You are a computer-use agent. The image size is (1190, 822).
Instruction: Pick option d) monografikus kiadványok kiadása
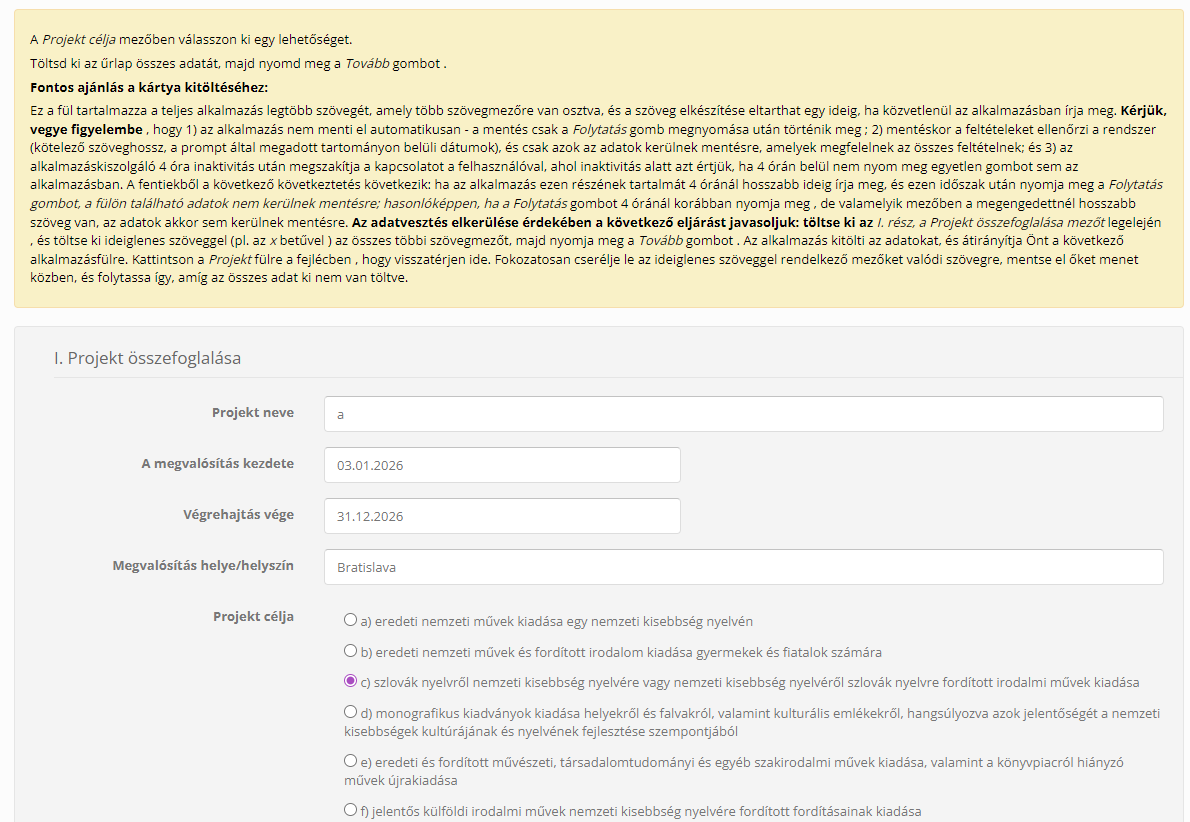tap(350, 712)
